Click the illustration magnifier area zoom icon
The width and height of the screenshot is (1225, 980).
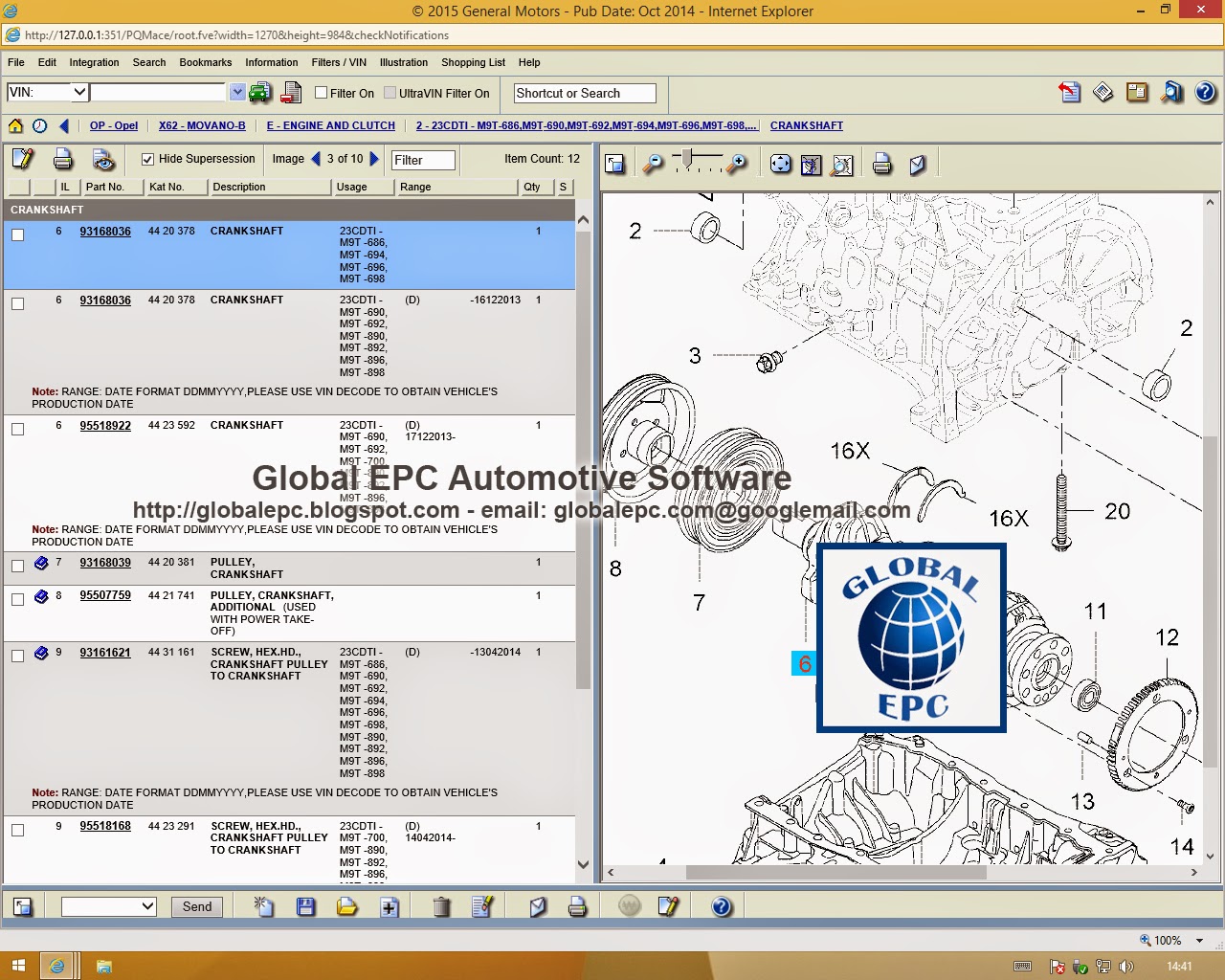842,165
